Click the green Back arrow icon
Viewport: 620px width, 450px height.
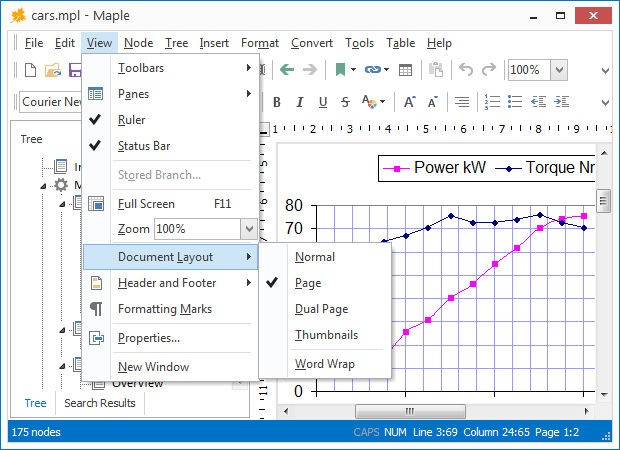287,70
